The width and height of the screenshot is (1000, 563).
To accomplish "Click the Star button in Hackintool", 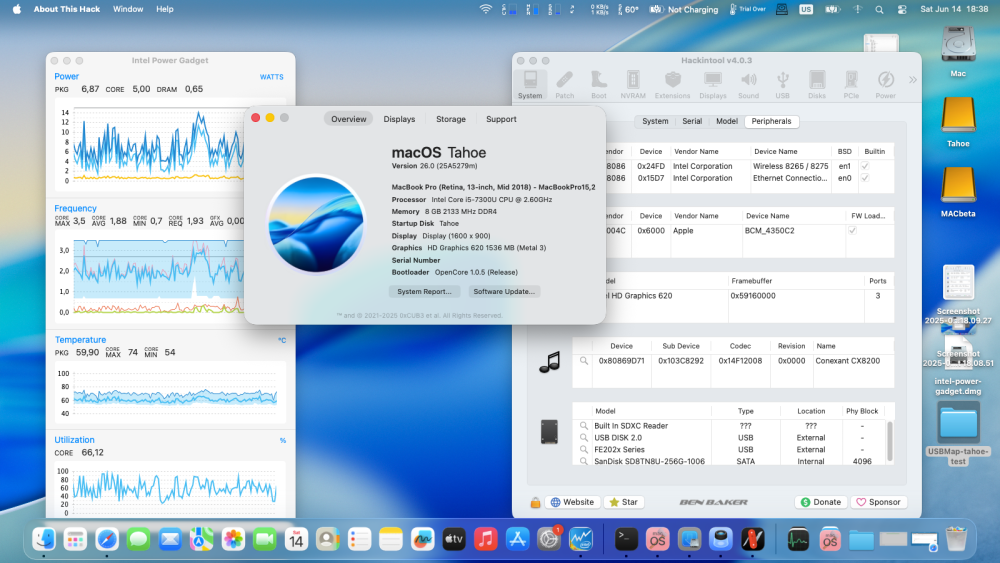I will [624, 502].
